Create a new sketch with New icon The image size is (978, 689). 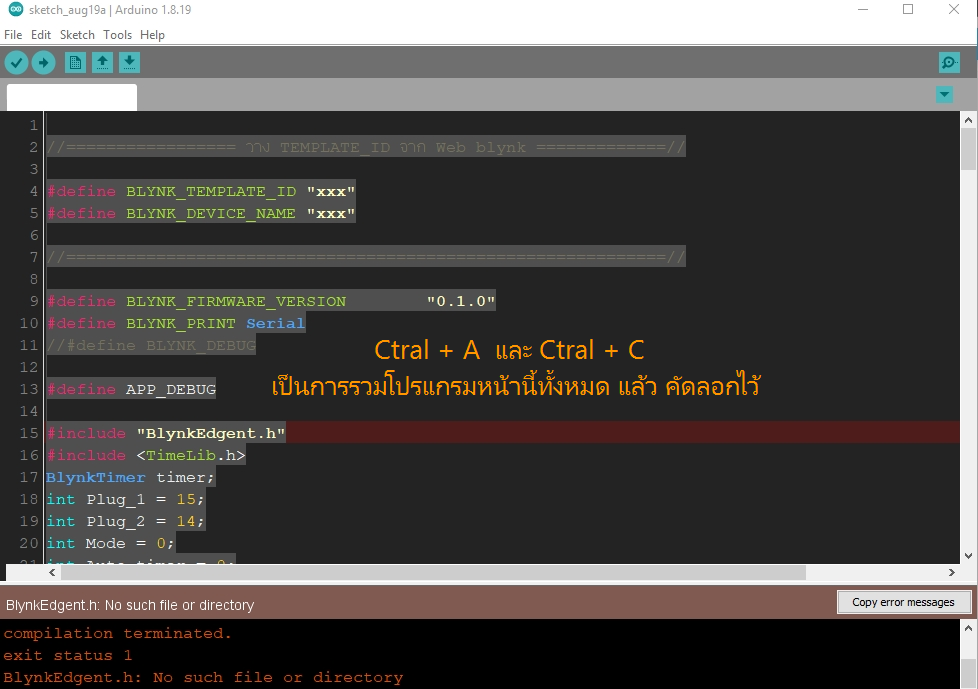(75, 62)
